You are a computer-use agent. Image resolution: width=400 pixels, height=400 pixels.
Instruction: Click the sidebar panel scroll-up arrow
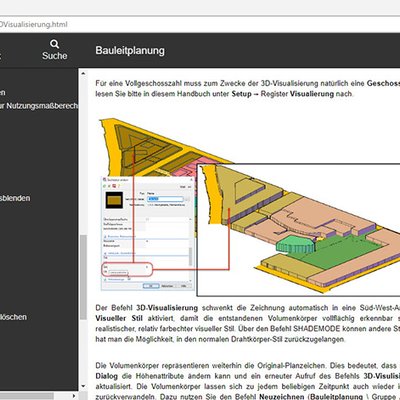point(83,73)
